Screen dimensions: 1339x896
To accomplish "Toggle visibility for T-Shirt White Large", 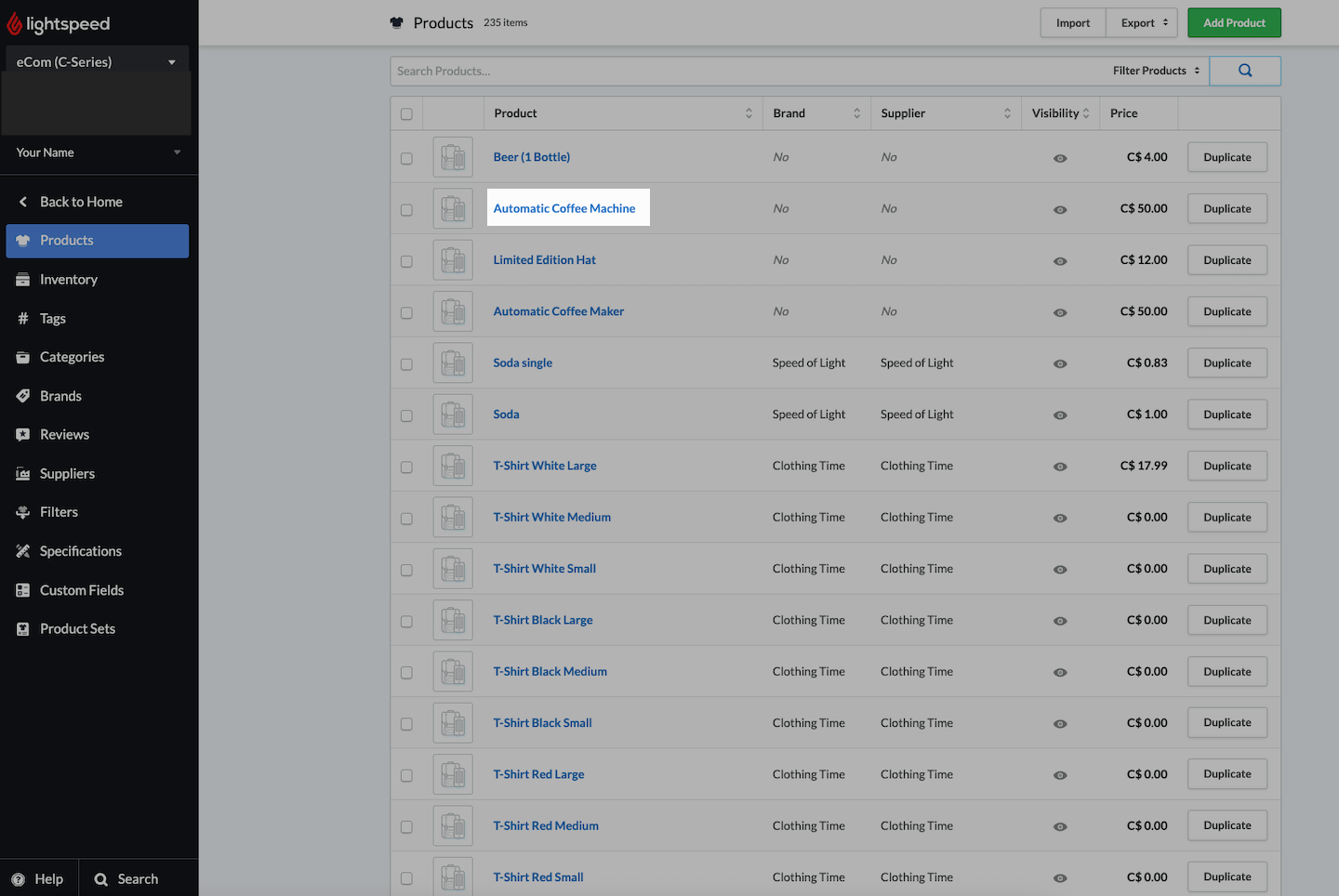I will 1060,466.
